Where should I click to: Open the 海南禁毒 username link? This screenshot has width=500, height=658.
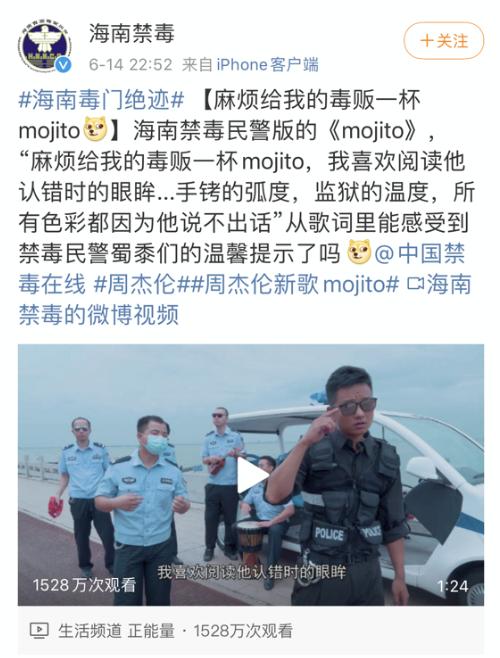pos(131,34)
